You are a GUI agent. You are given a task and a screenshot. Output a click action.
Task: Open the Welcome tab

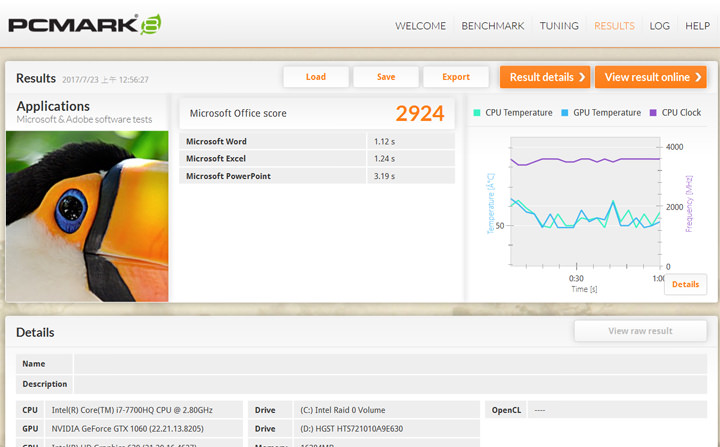click(420, 26)
